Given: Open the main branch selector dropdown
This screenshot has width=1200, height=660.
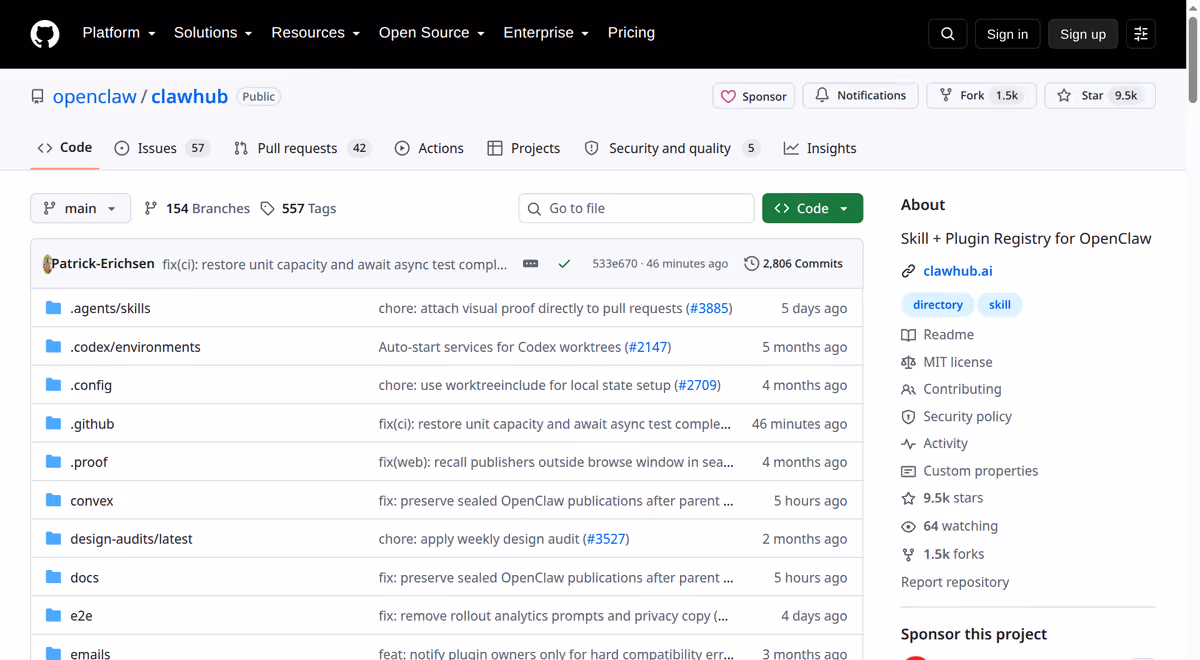Looking at the screenshot, I should point(81,208).
